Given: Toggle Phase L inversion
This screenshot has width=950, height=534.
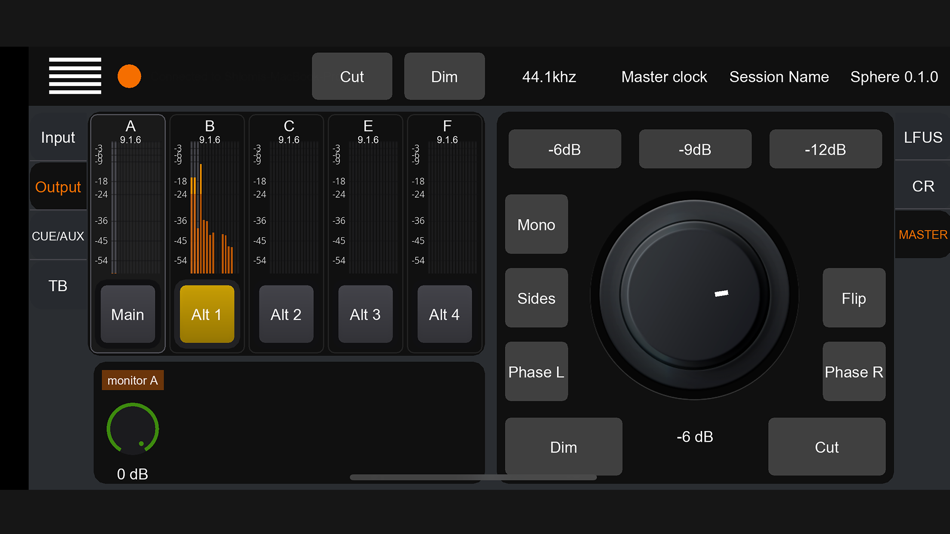Looking at the screenshot, I should 536,372.
